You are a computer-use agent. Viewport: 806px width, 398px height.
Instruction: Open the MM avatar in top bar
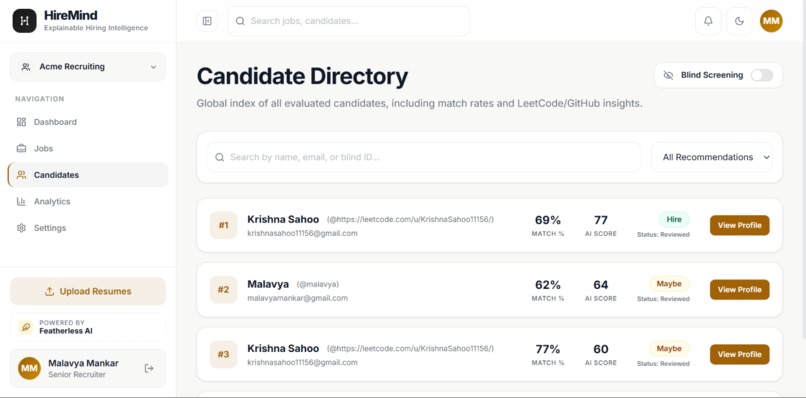coord(771,21)
